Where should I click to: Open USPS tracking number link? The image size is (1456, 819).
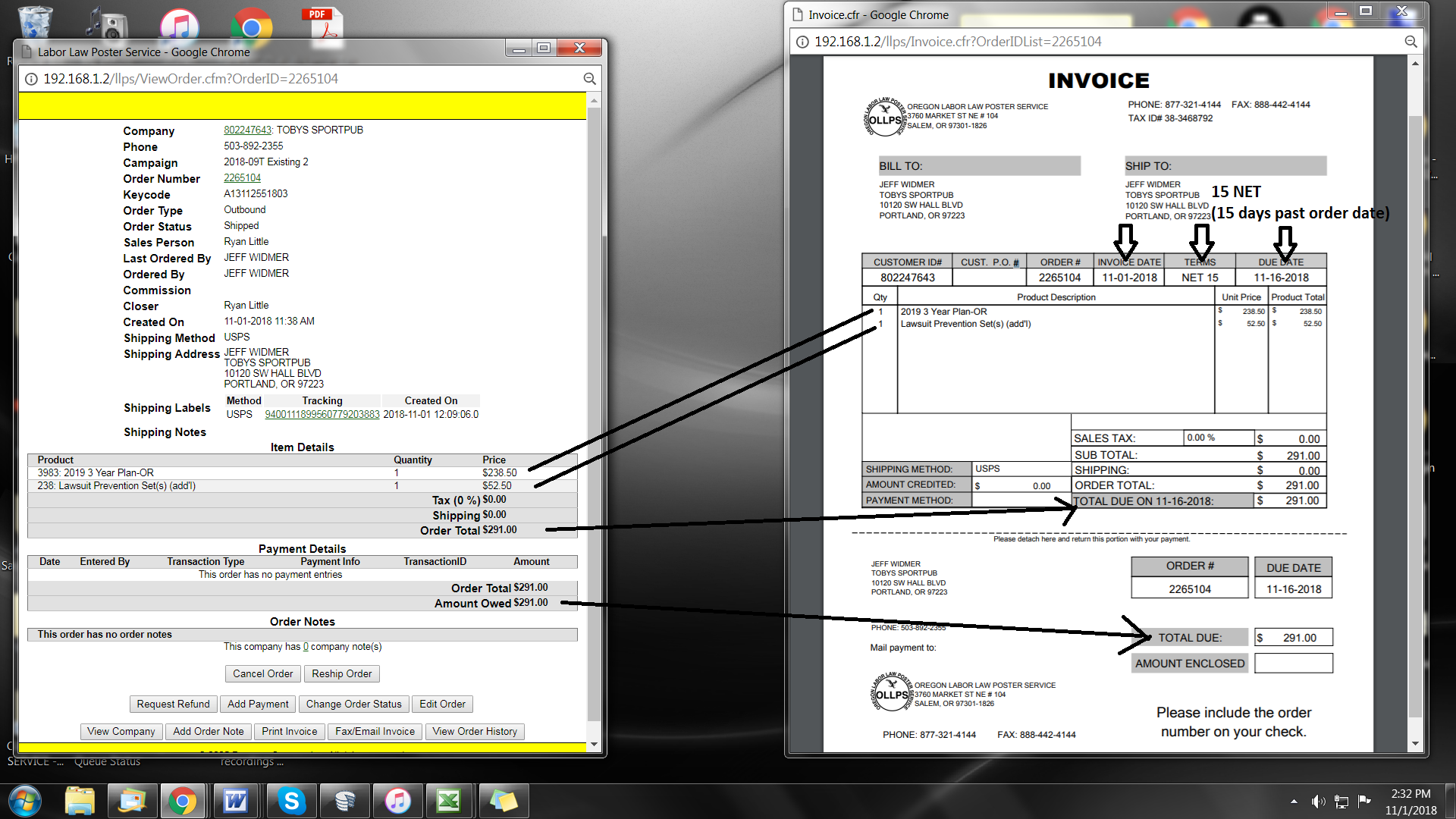tap(322, 415)
